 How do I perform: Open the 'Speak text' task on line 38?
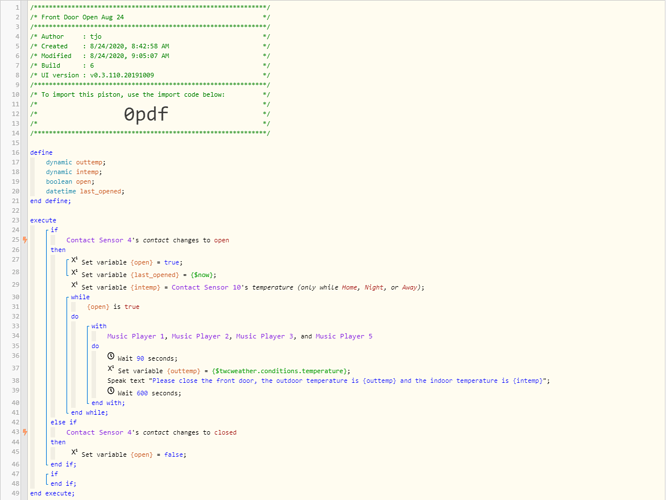[329, 381]
